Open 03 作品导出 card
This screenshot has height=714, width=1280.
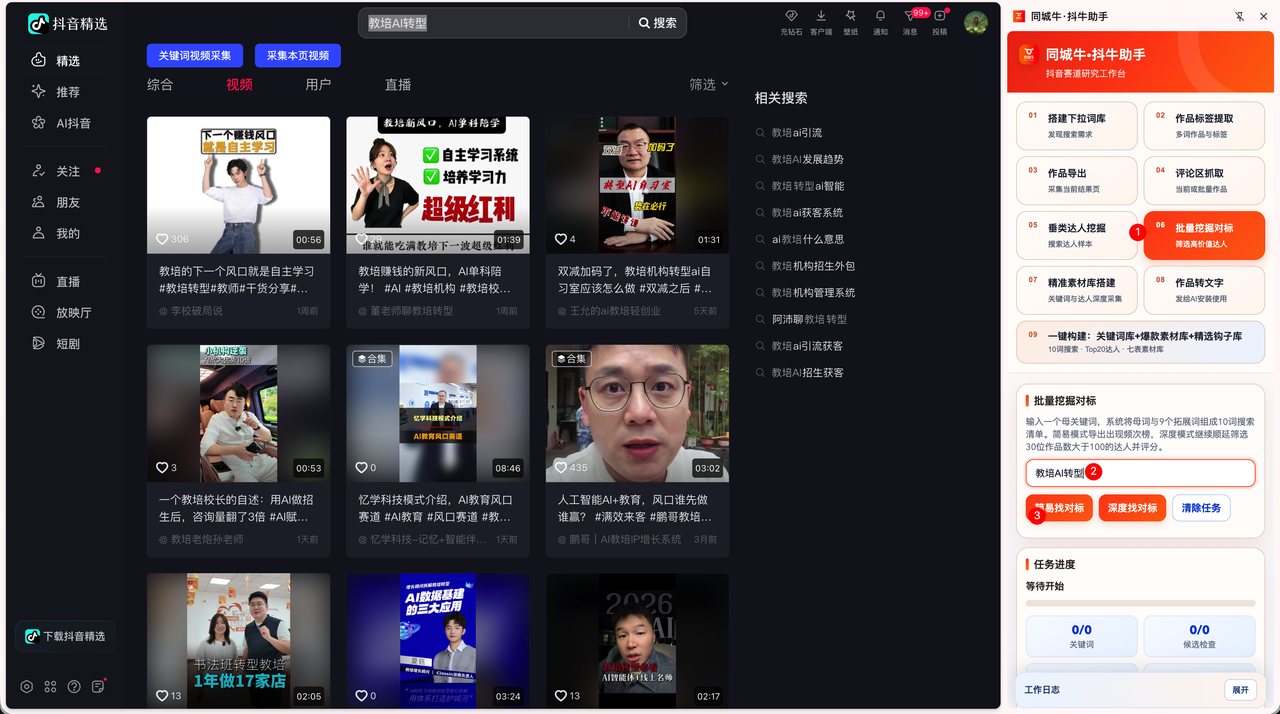[x=1077, y=180]
